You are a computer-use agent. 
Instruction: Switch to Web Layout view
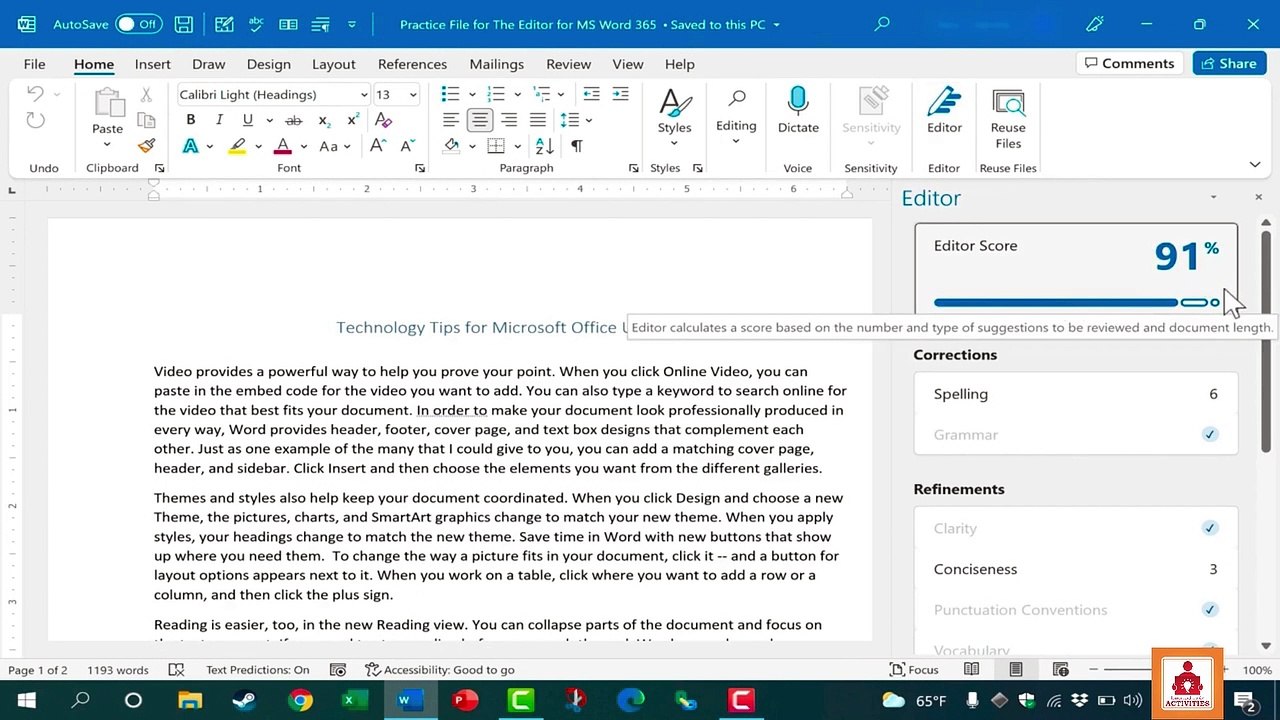1061,670
